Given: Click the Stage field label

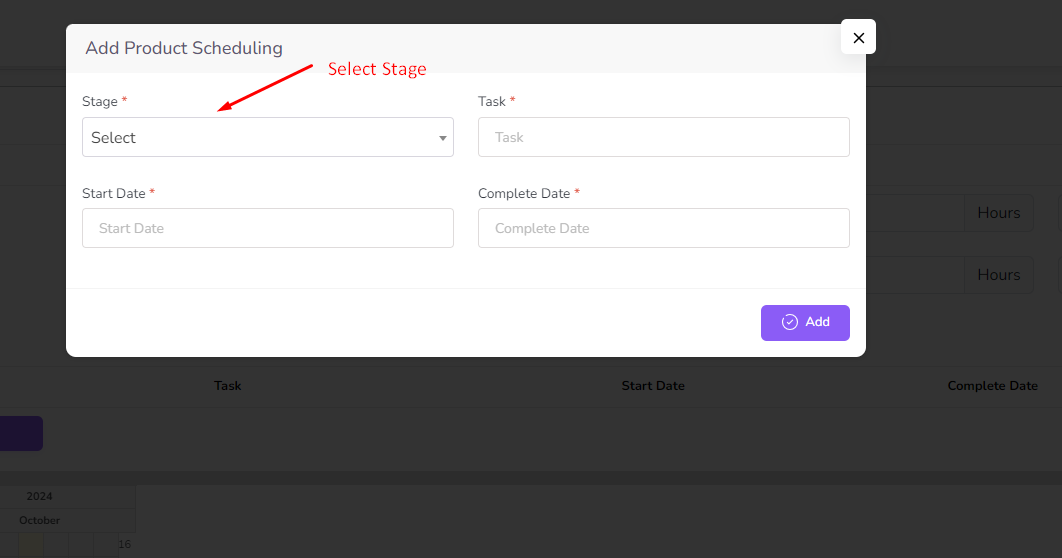Looking at the screenshot, I should point(100,102).
